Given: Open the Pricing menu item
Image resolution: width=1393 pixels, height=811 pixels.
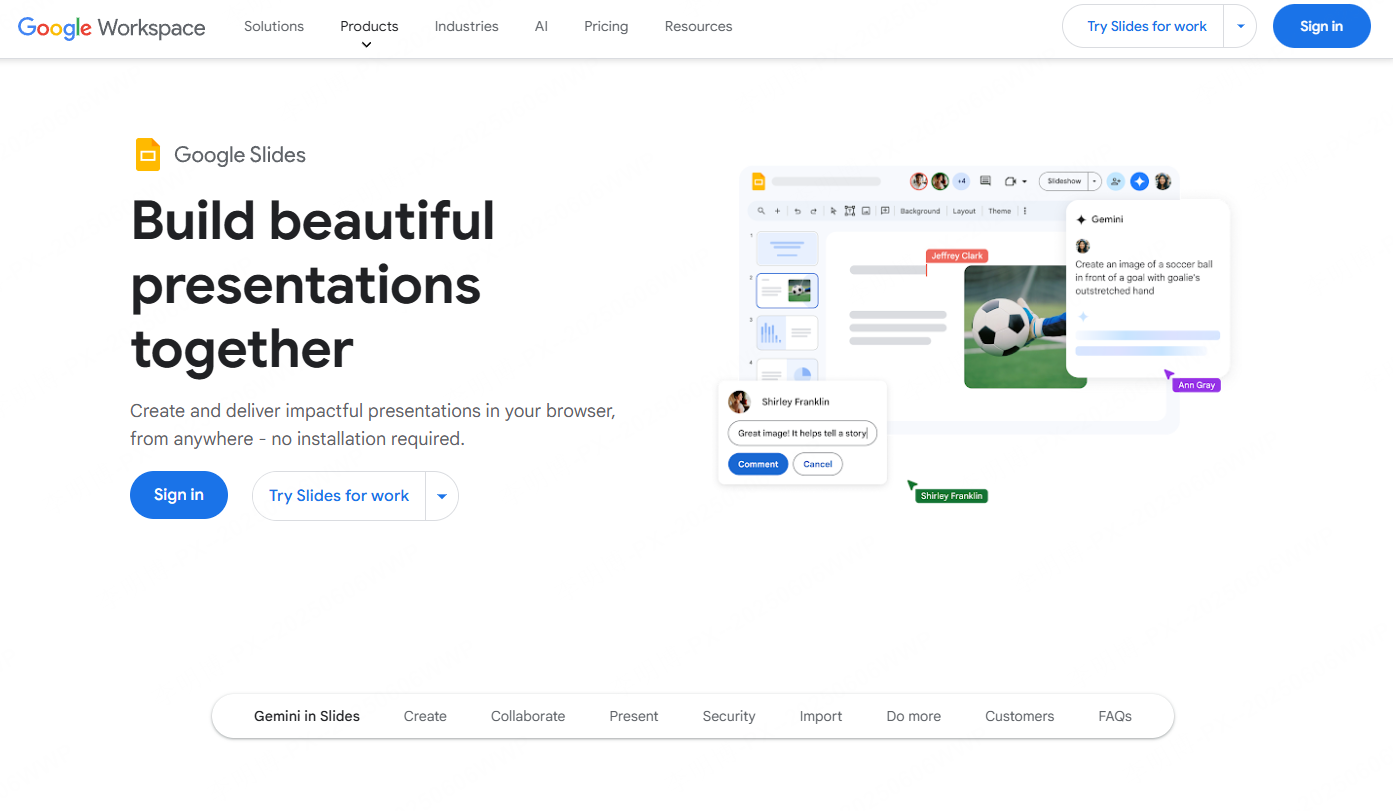Looking at the screenshot, I should click(605, 26).
